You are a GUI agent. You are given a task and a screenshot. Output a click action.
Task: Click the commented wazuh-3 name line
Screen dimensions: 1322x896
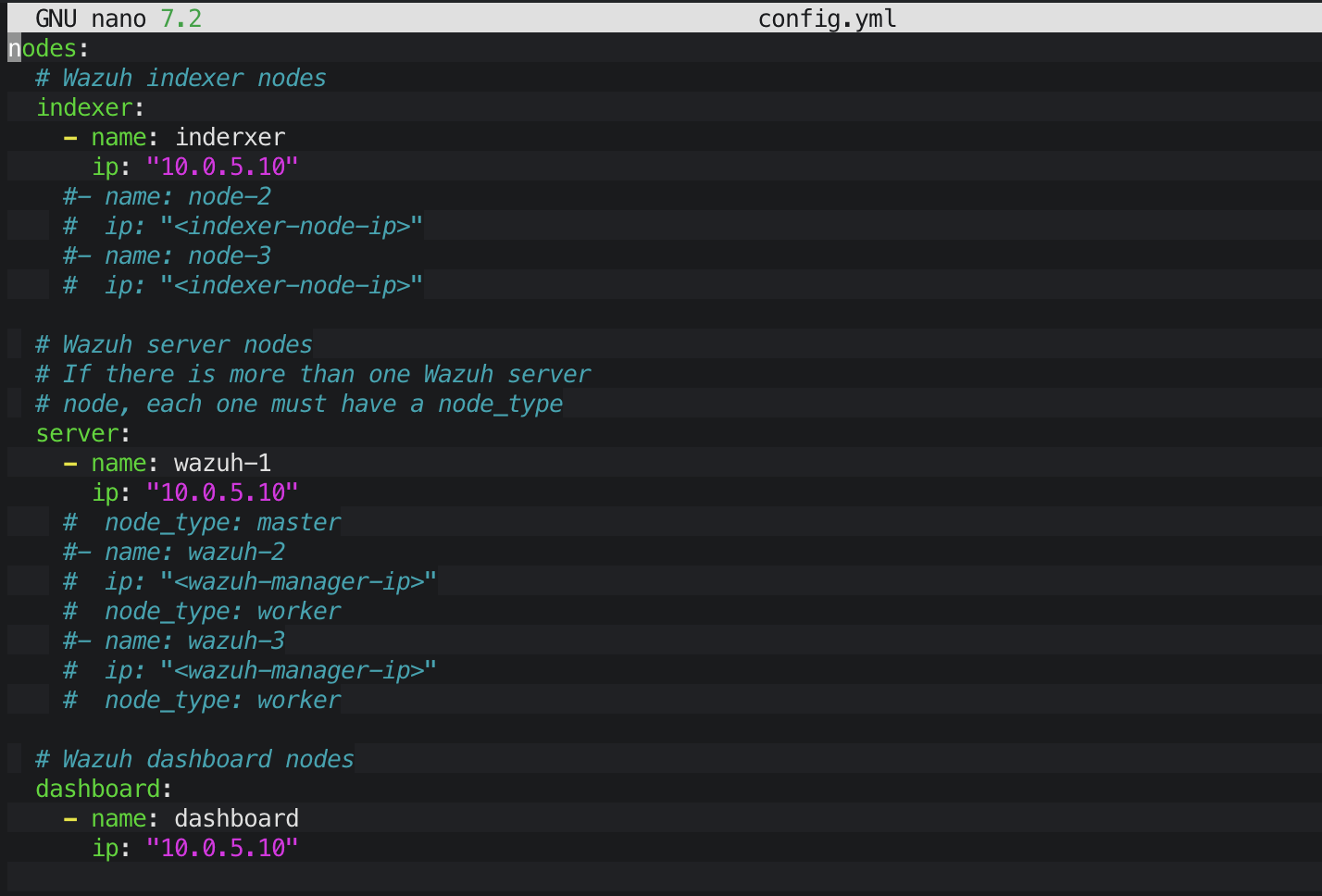(x=174, y=641)
